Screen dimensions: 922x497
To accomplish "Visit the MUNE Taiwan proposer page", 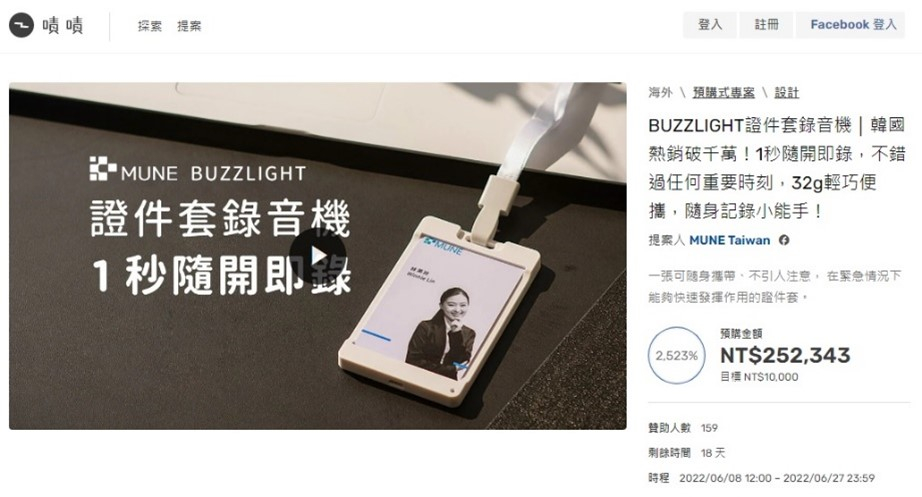I will point(729,240).
